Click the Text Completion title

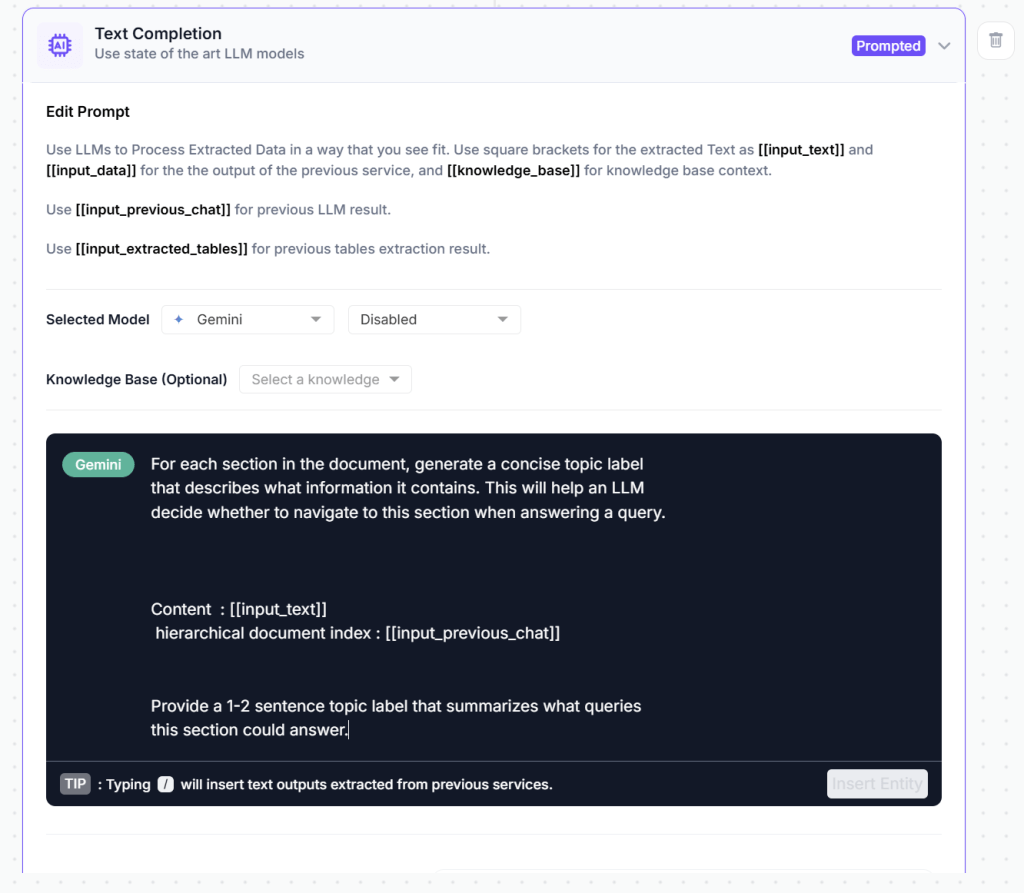pos(158,34)
